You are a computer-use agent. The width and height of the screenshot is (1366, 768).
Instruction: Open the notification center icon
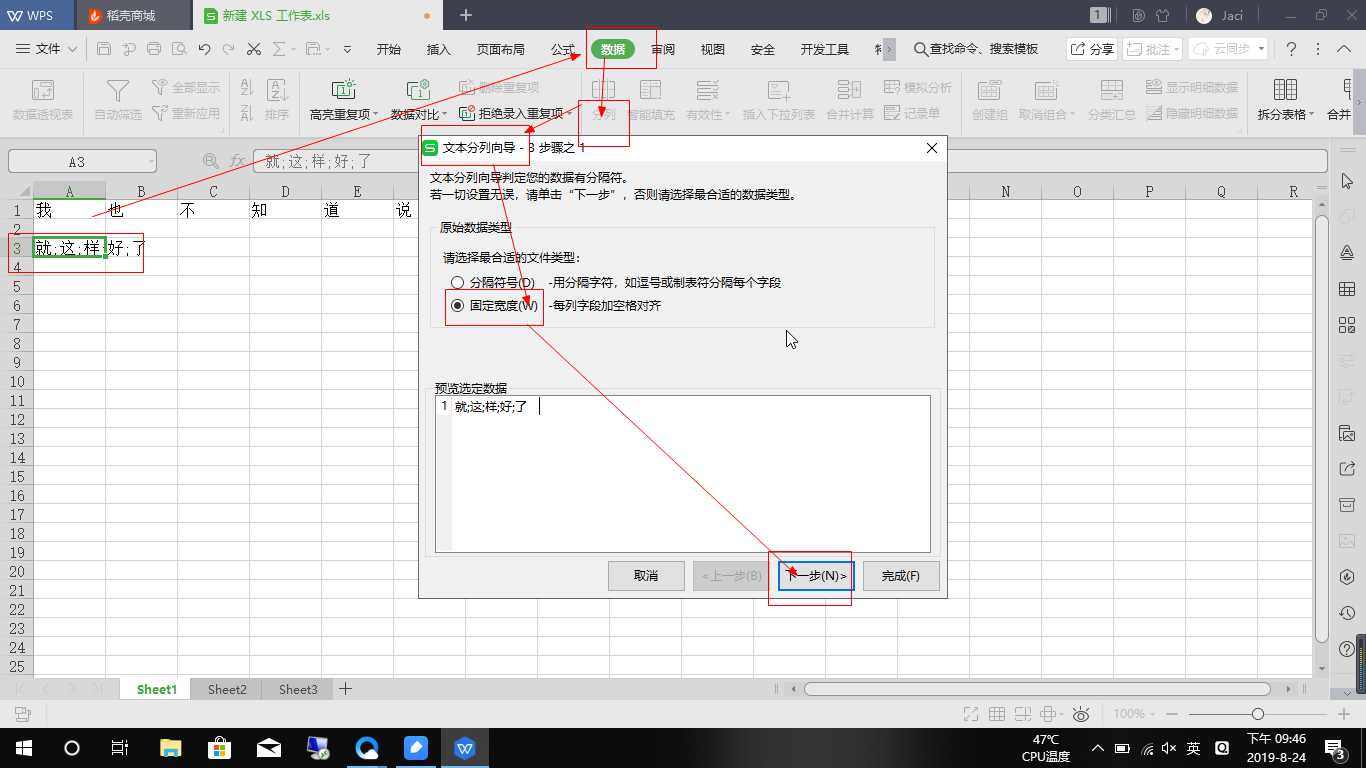(x=1335, y=748)
